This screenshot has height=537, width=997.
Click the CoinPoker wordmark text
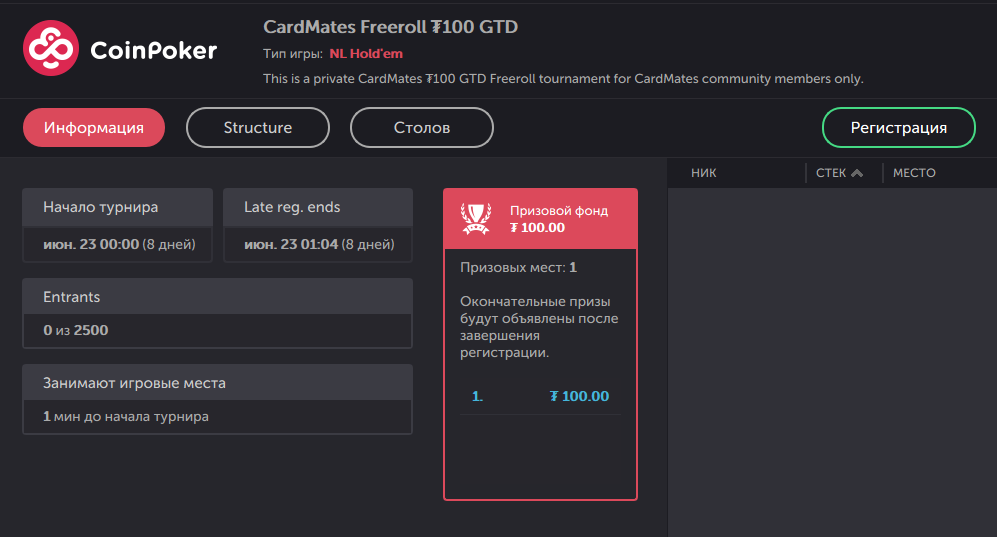coord(154,50)
